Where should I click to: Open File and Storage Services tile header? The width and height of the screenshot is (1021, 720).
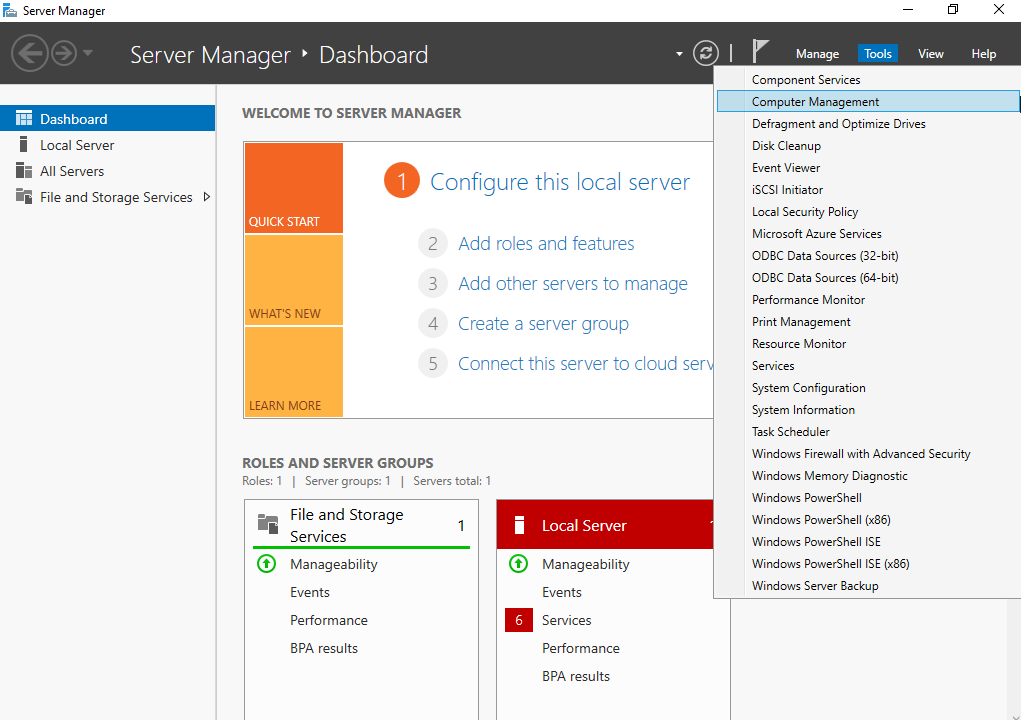(361, 525)
